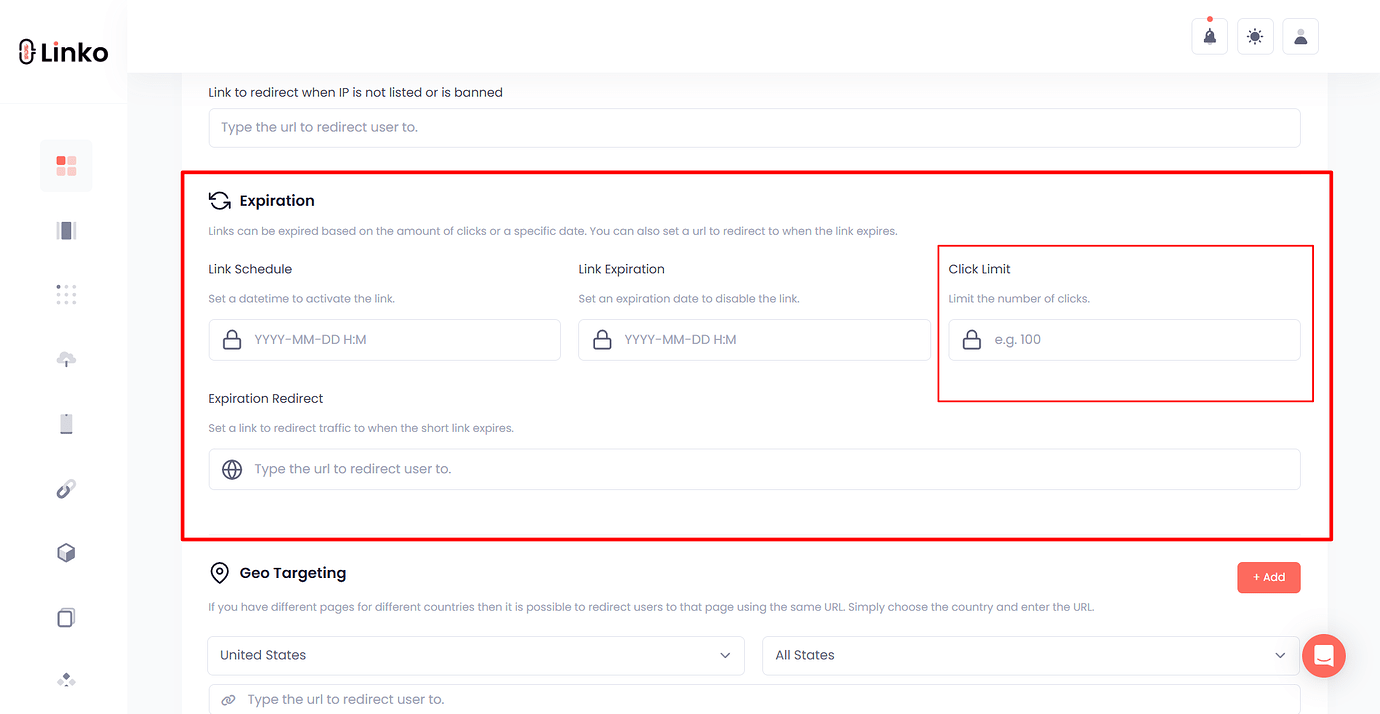Select the link icon in the sidebar
The width and height of the screenshot is (1380, 714).
[x=66, y=488]
